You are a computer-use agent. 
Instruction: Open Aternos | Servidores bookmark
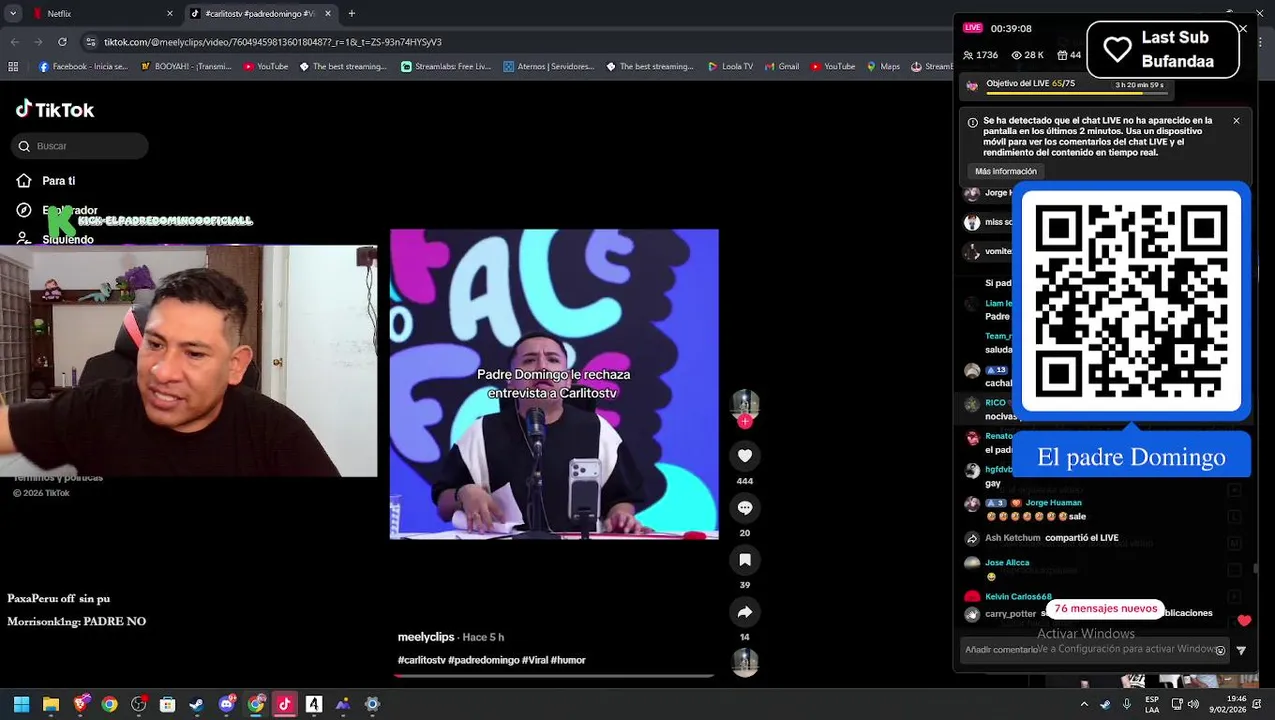pos(549,66)
